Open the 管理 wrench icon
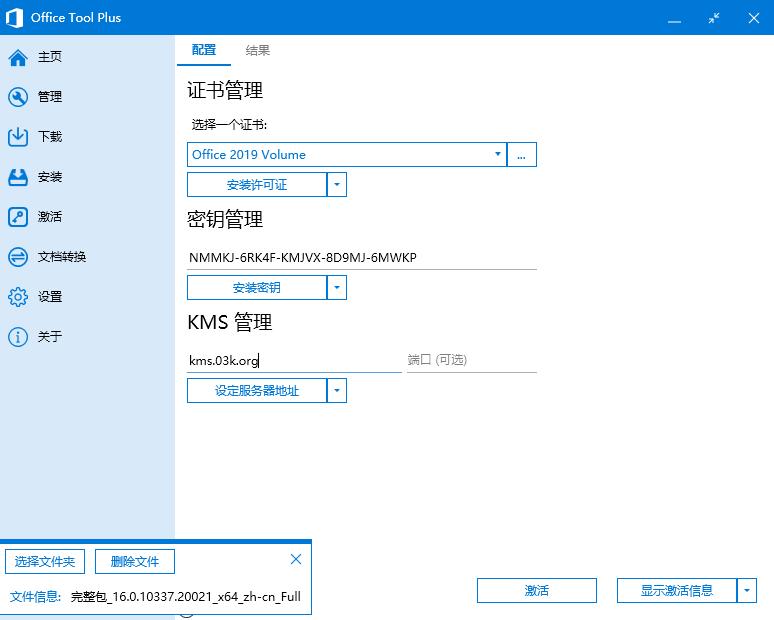The height and width of the screenshot is (620, 774). pyautogui.click(x=18, y=97)
